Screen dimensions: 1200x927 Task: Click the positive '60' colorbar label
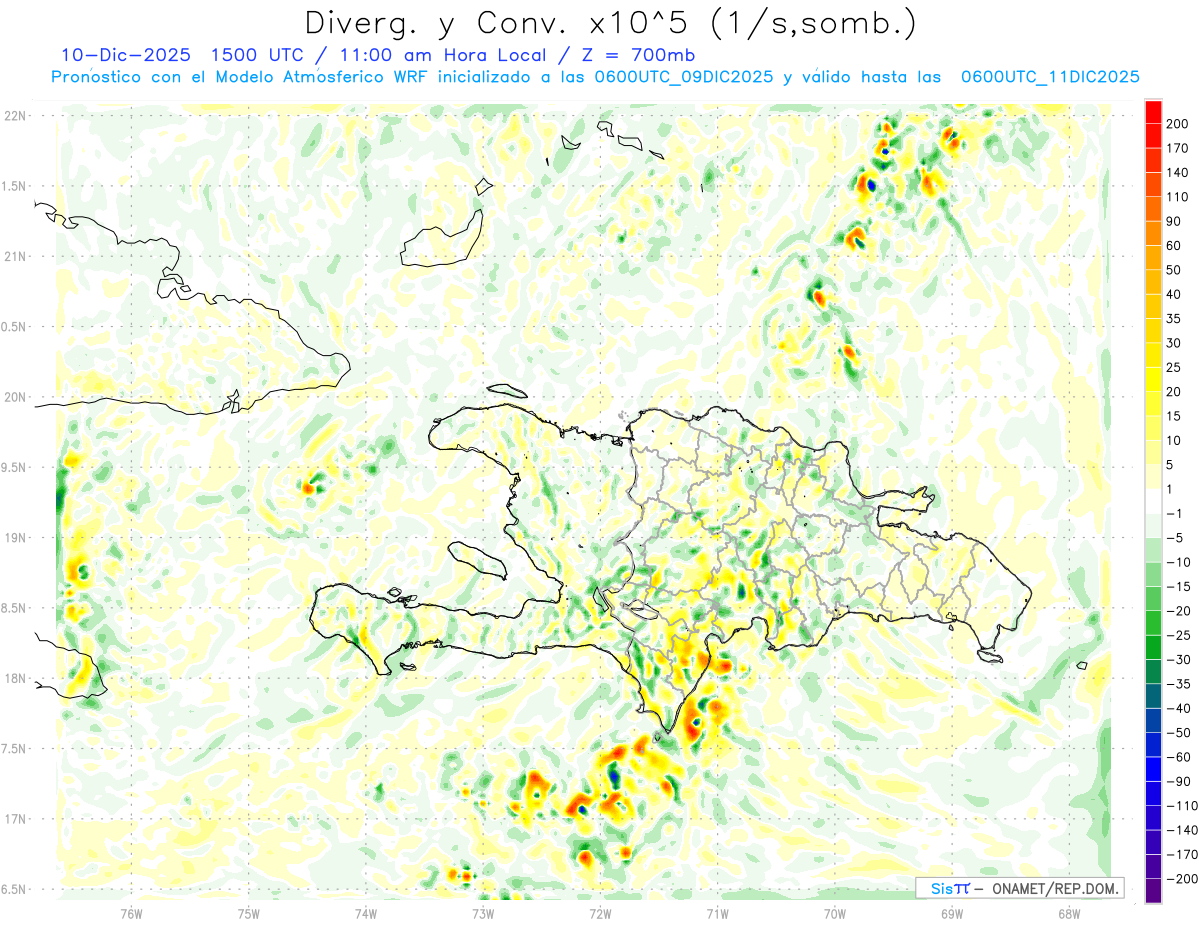1174,246
